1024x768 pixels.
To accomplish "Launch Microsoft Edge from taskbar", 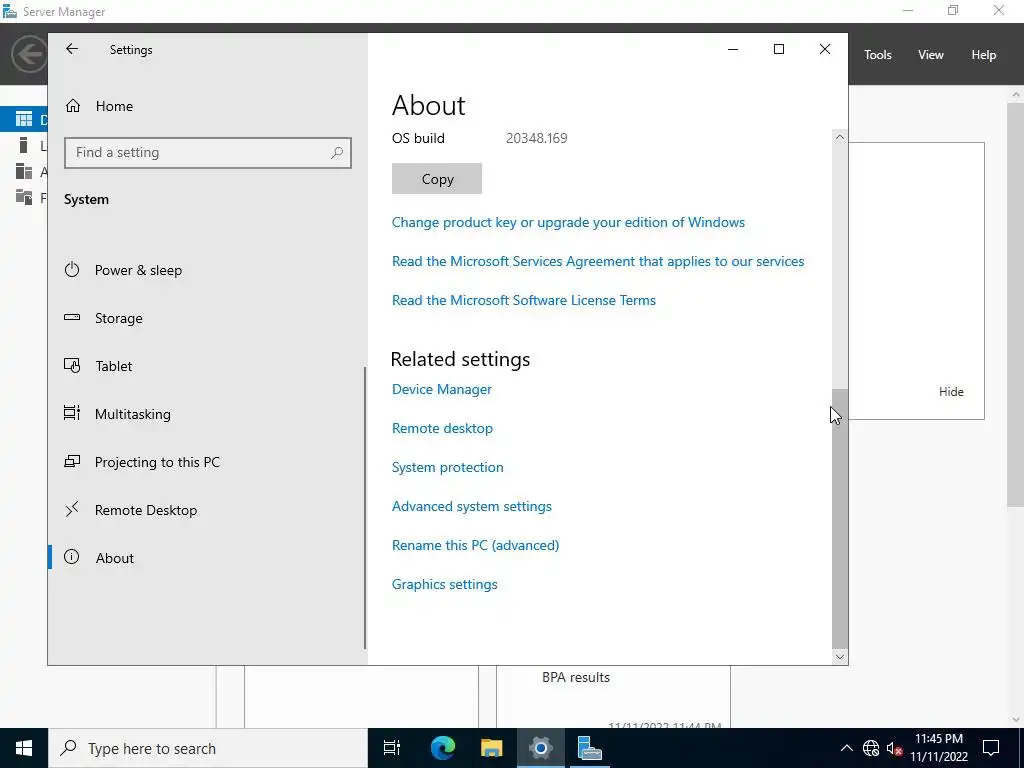I will pos(442,748).
